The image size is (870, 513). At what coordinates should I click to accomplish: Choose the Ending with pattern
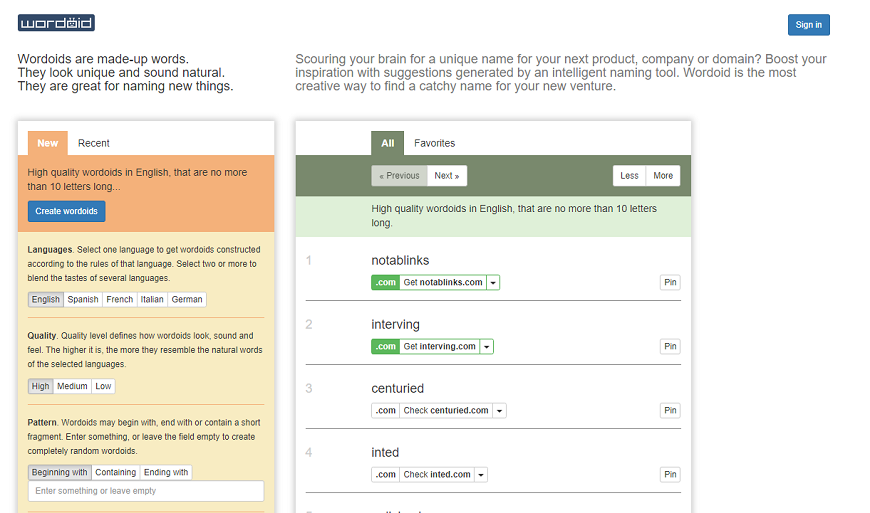pyautogui.click(x=166, y=473)
